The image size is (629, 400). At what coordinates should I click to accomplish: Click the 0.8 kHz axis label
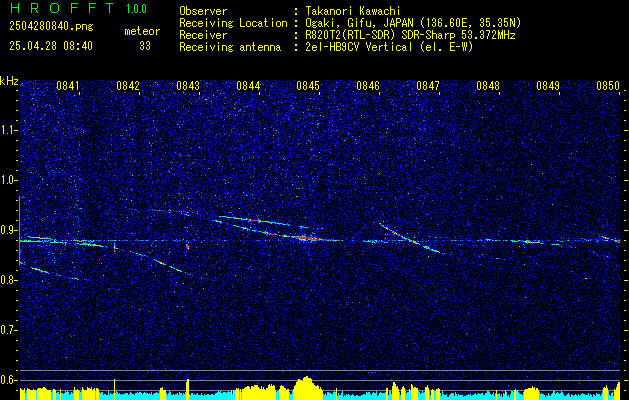pyautogui.click(x=9, y=280)
